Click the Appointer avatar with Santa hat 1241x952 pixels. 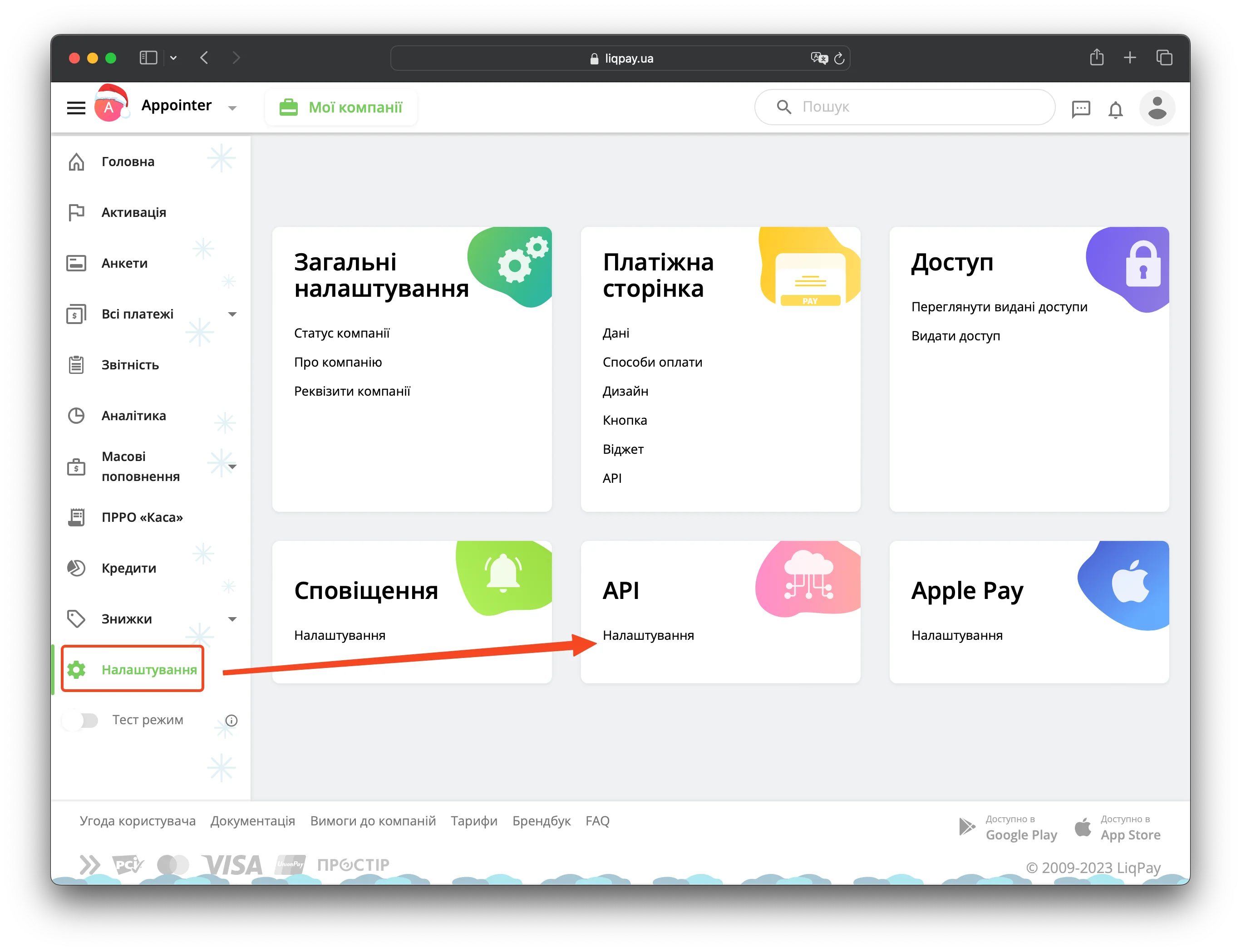111,104
